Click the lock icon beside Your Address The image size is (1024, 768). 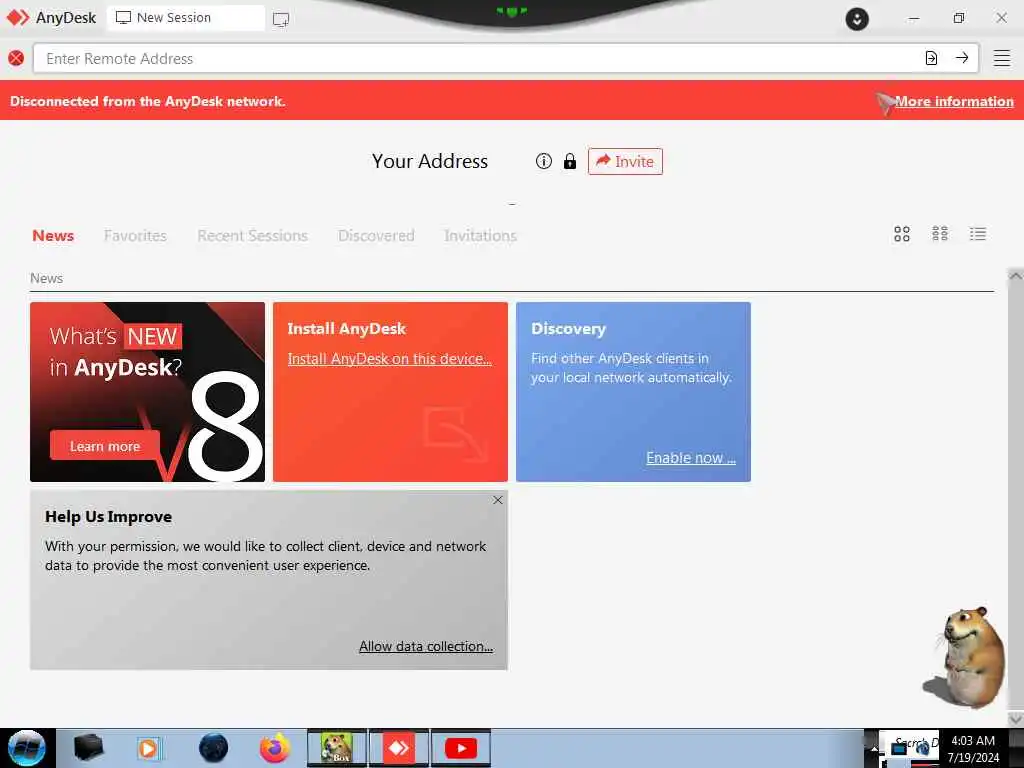(x=570, y=161)
